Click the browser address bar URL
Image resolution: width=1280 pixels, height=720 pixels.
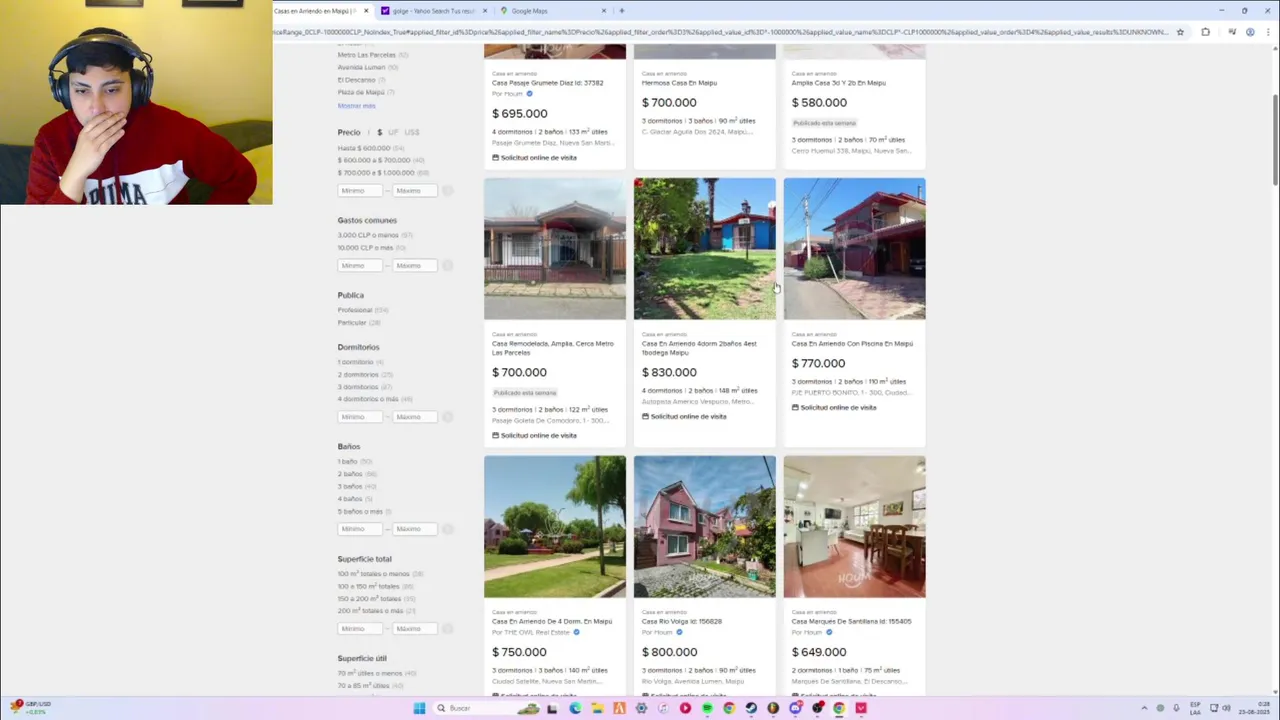tap(720, 32)
